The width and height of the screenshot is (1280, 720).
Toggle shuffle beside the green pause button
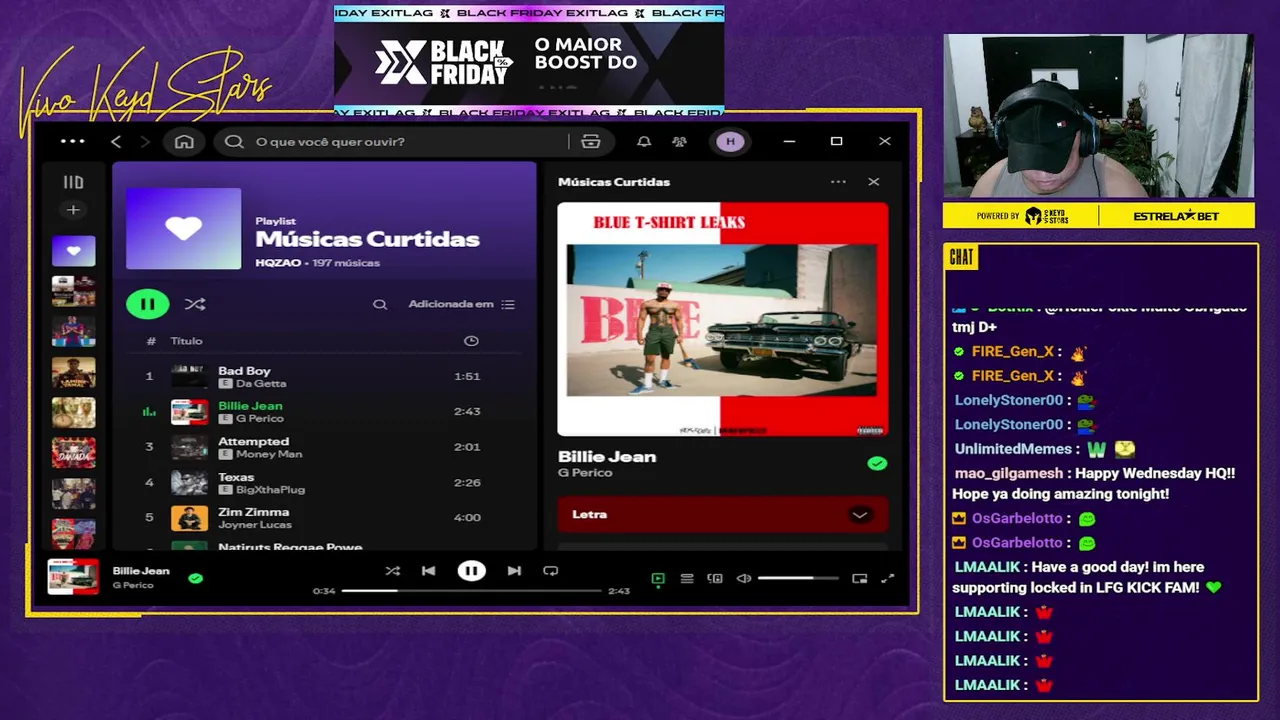[195, 304]
